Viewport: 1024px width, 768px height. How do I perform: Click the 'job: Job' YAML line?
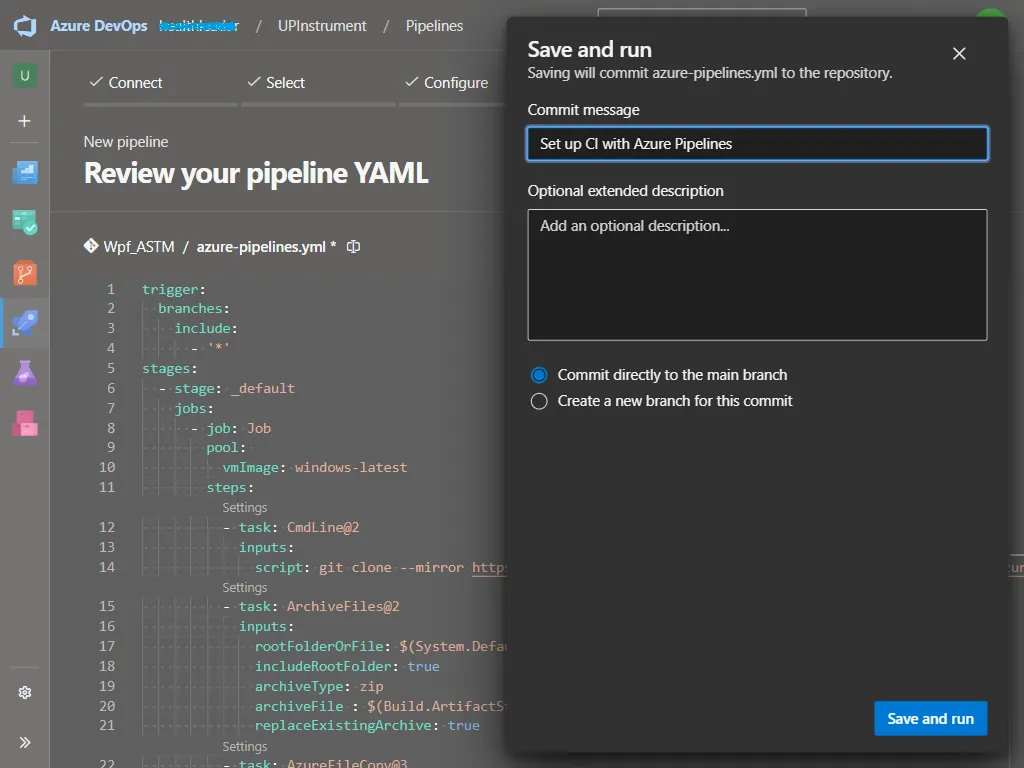click(x=231, y=428)
